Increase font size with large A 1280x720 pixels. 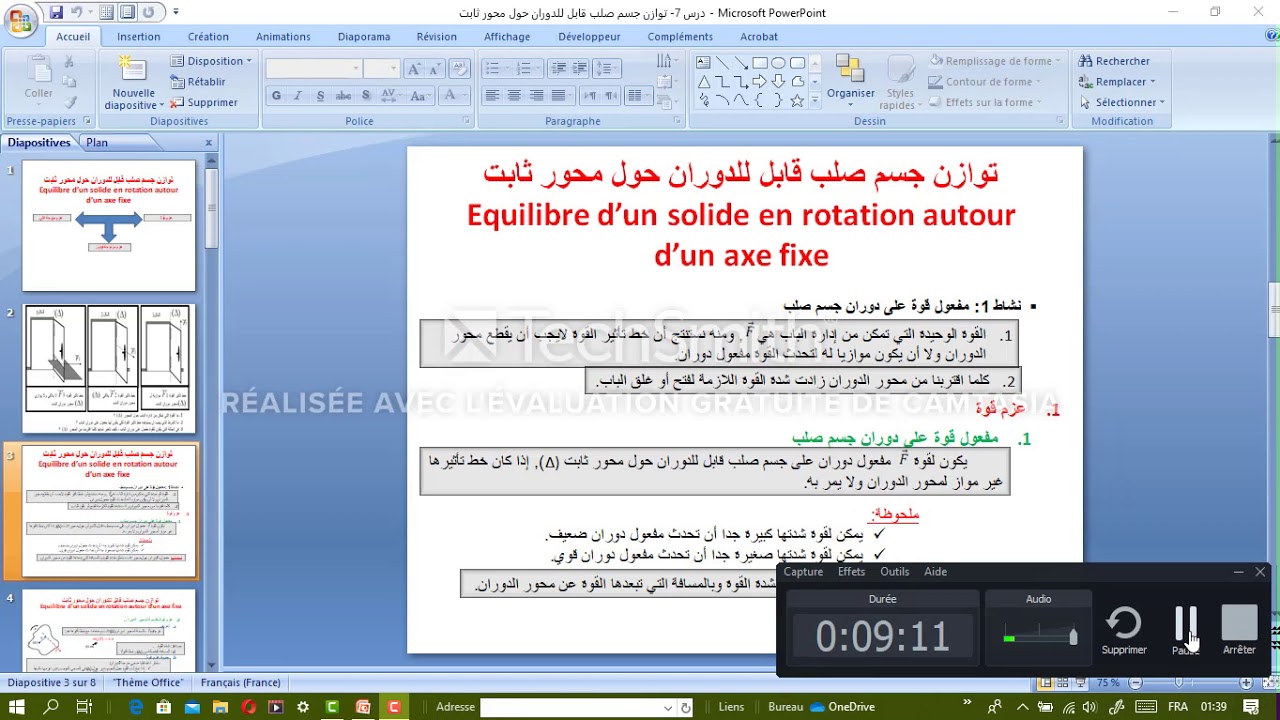pyautogui.click(x=414, y=68)
